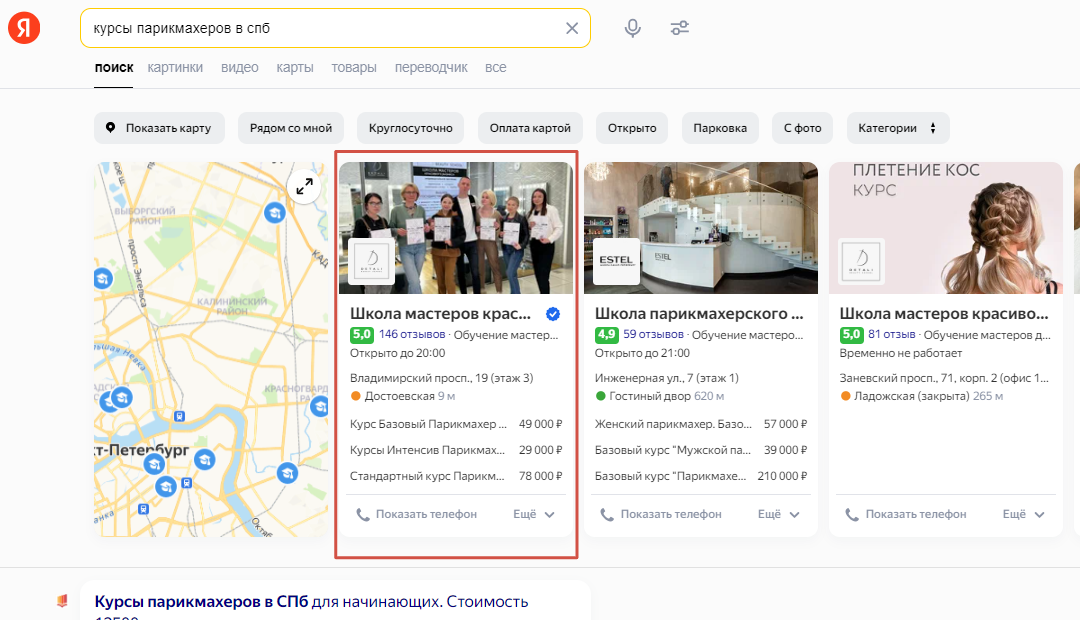Click the Показать карту button

click(x=159, y=128)
